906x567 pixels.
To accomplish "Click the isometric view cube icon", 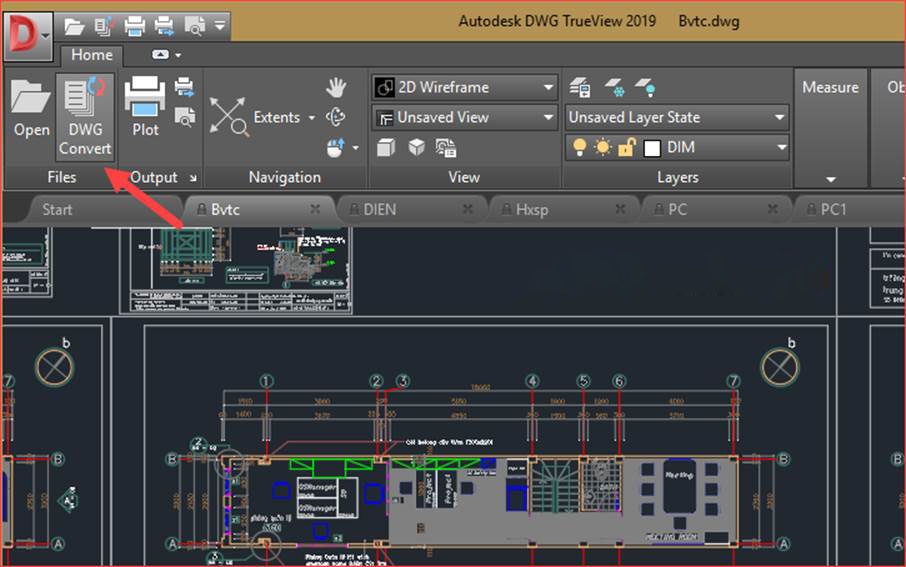I will click(x=416, y=148).
